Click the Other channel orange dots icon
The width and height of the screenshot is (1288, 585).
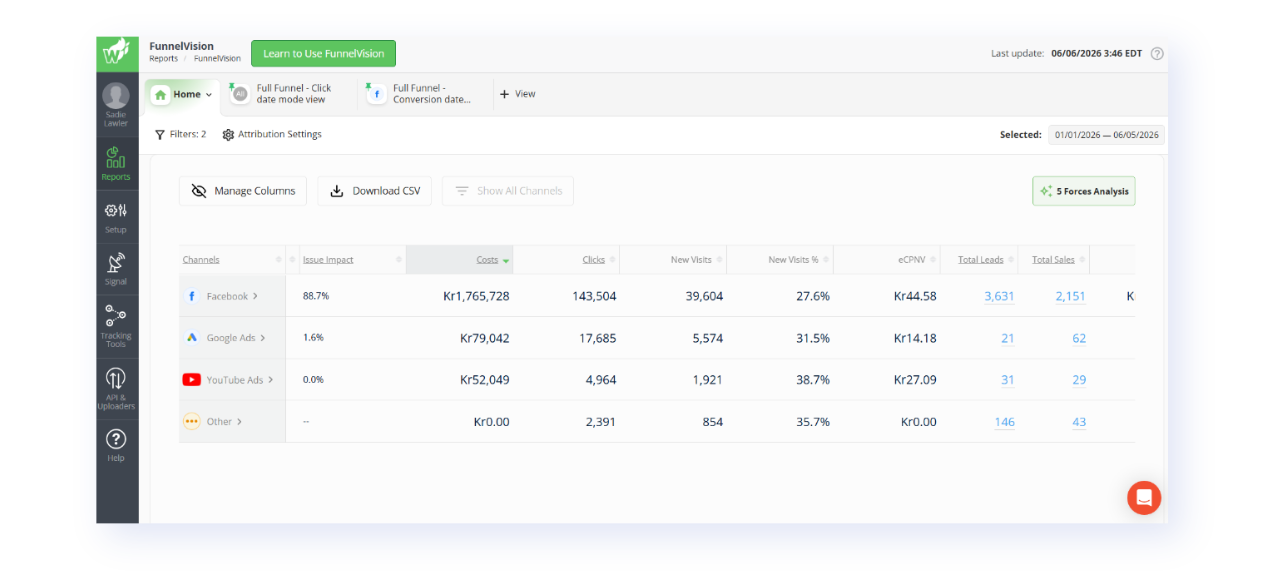191,422
